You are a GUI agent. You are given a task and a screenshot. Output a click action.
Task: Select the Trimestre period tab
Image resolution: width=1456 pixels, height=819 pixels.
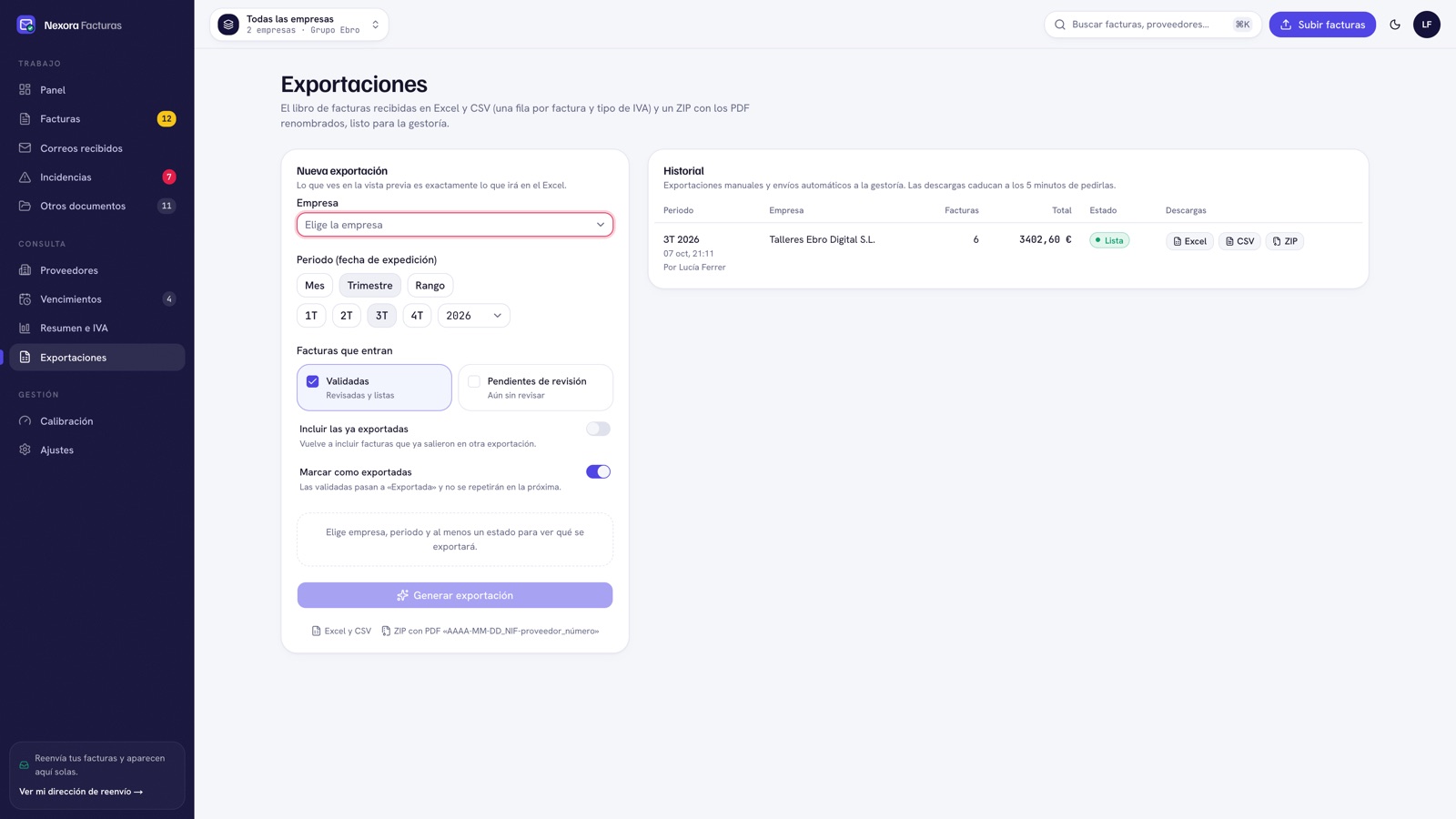(x=369, y=286)
